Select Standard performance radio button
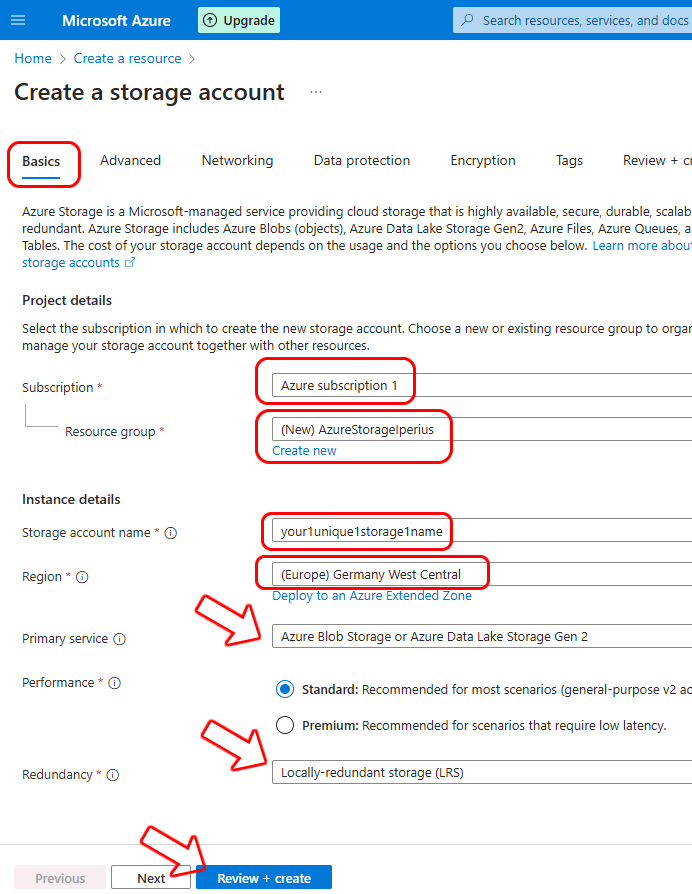 pos(285,689)
